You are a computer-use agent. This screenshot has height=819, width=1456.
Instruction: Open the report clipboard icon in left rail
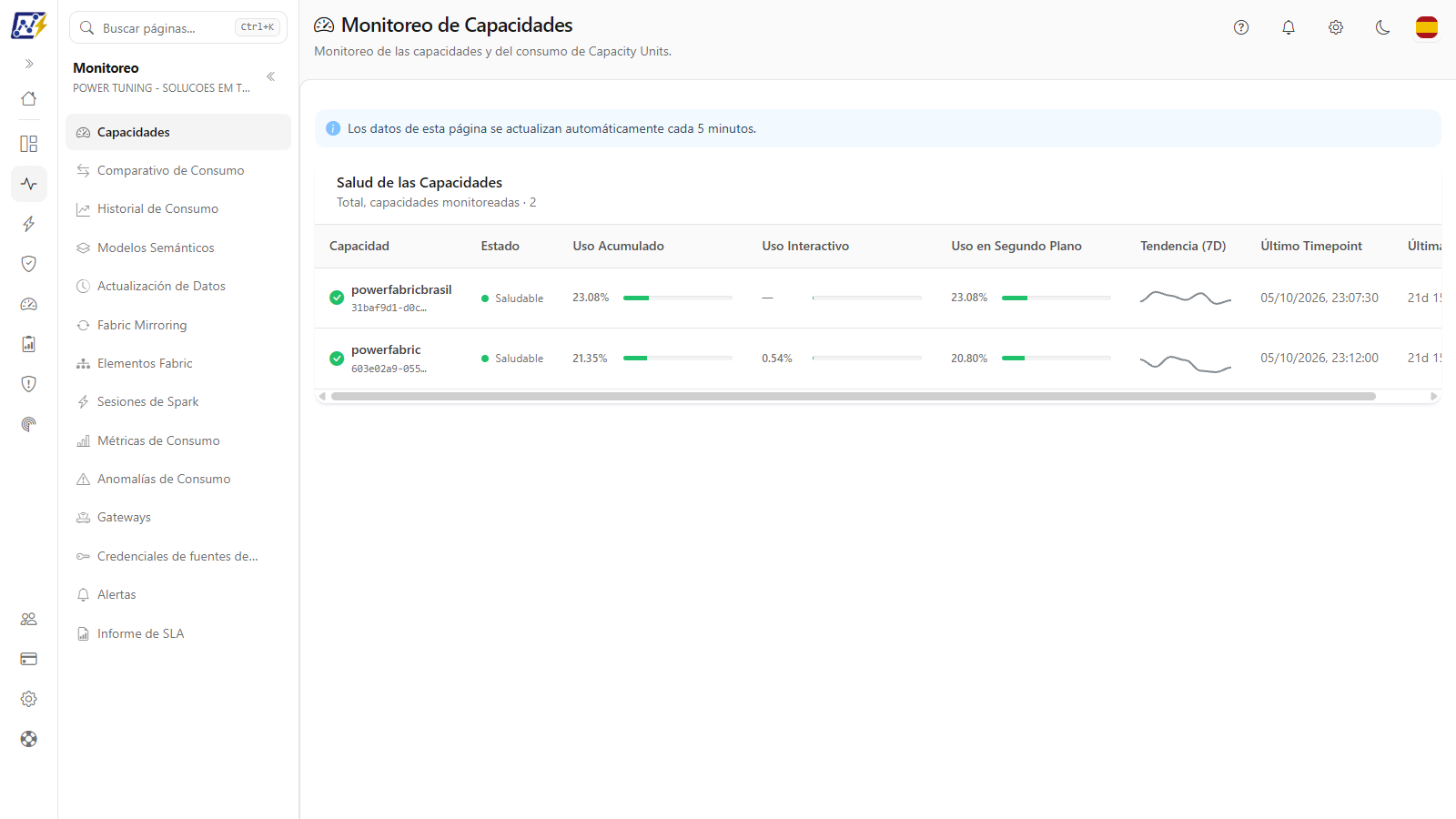(x=29, y=344)
